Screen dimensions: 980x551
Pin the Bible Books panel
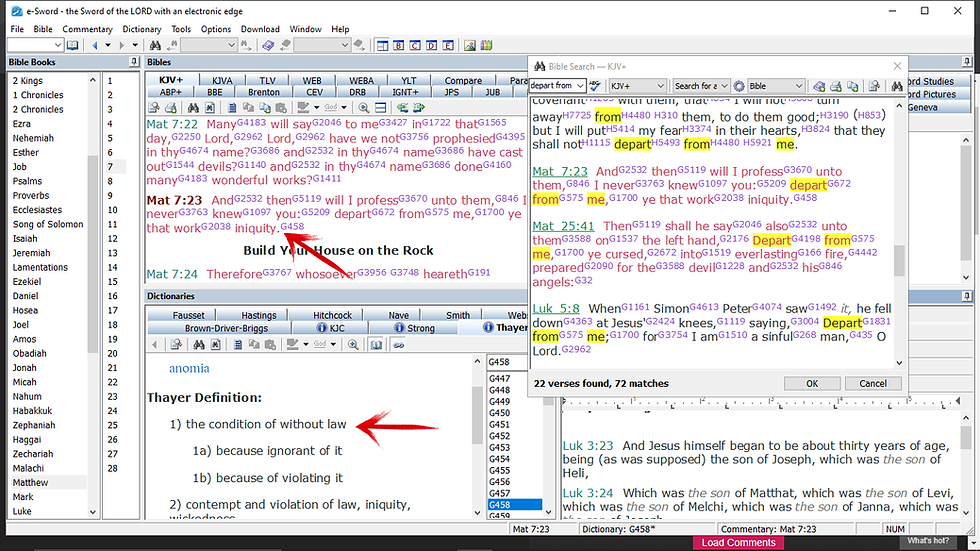tap(134, 62)
